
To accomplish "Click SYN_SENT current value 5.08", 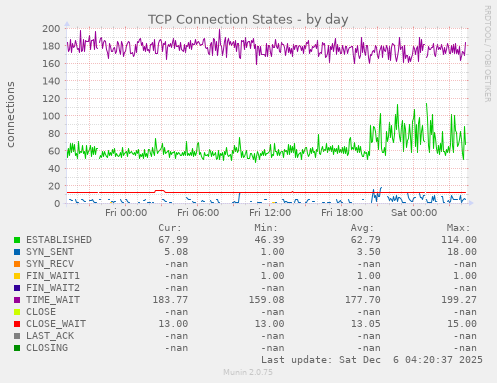I will (176, 252).
